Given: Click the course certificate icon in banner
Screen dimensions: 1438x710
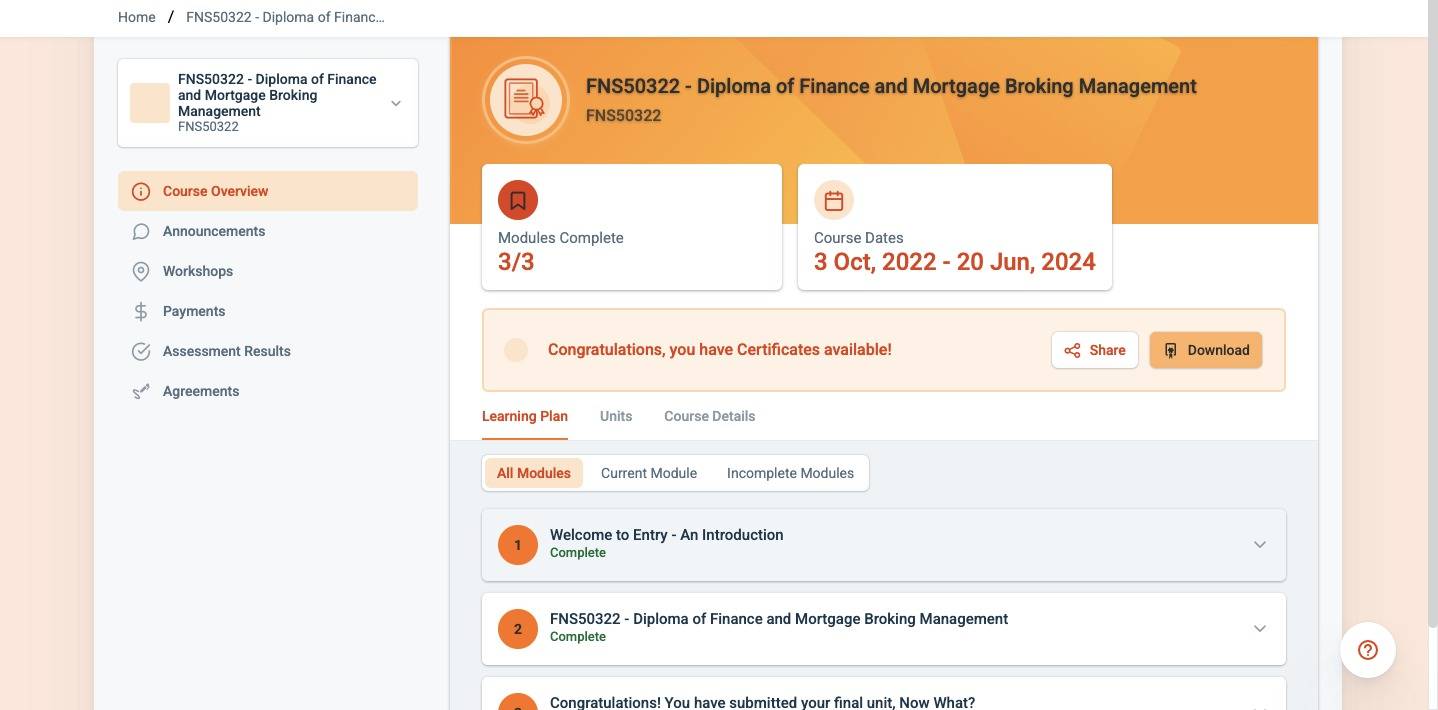Looking at the screenshot, I should (x=526, y=100).
